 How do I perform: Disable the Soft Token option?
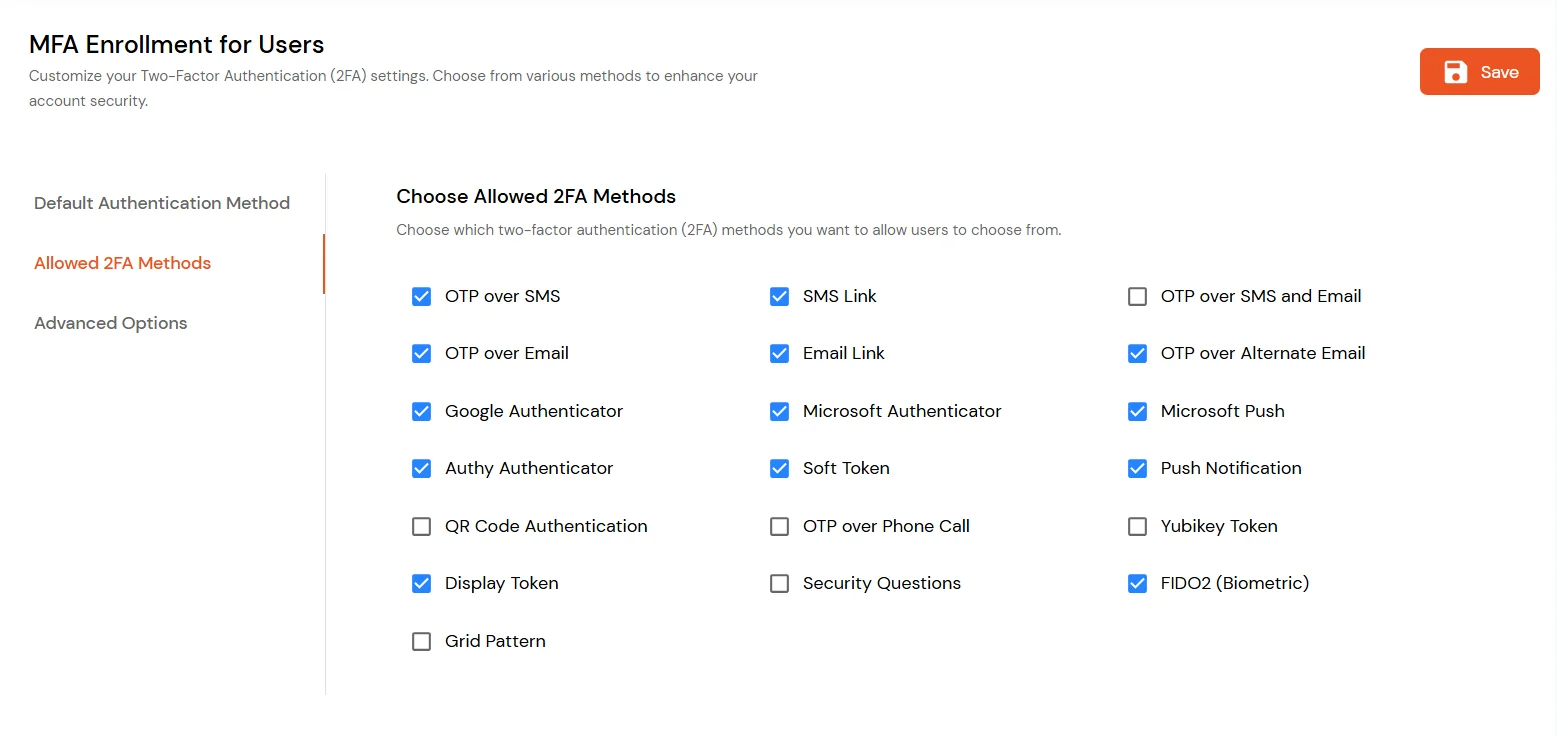click(779, 468)
